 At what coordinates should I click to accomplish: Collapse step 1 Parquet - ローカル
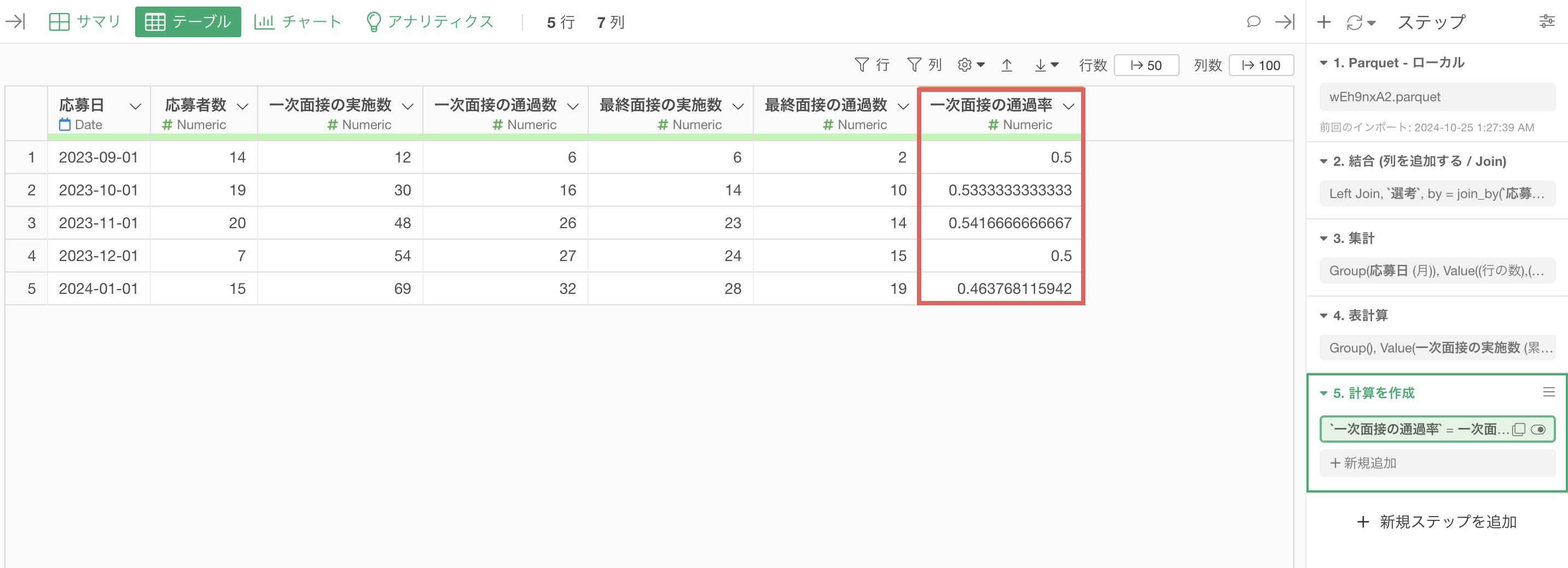(1323, 63)
